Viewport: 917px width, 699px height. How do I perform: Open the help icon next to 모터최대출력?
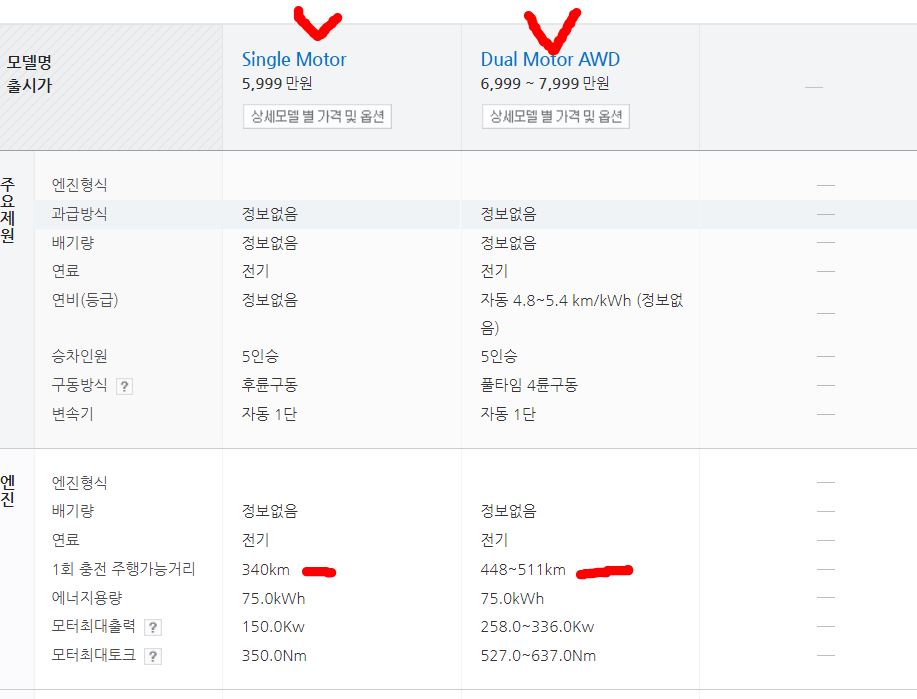tap(152, 628)
